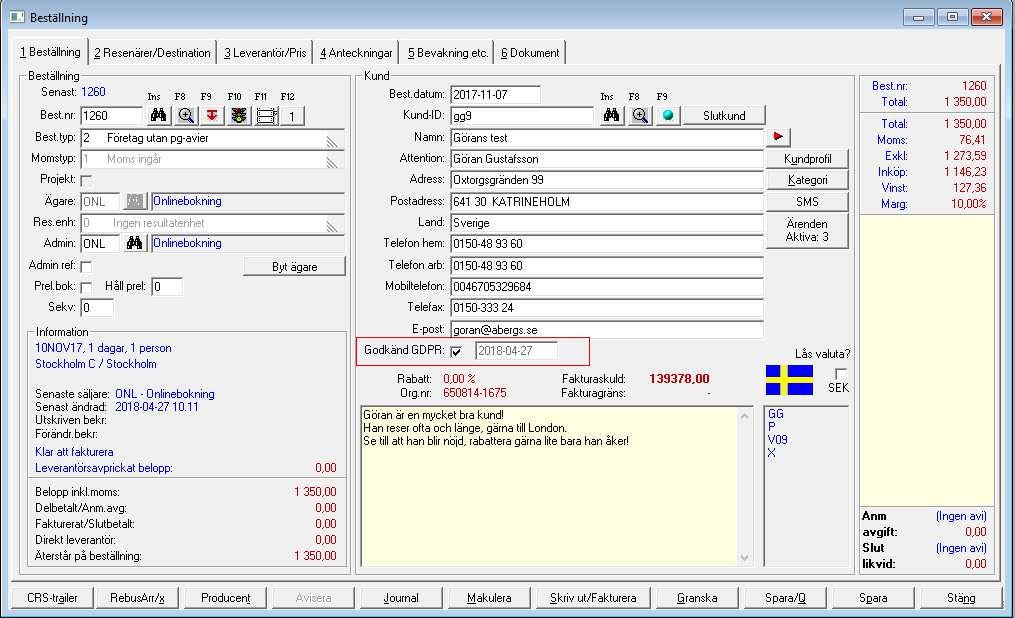Click the CRS-trailer button
This screenshot has height=618, width=1015.
pyautogui.click(x=52, y=598)
